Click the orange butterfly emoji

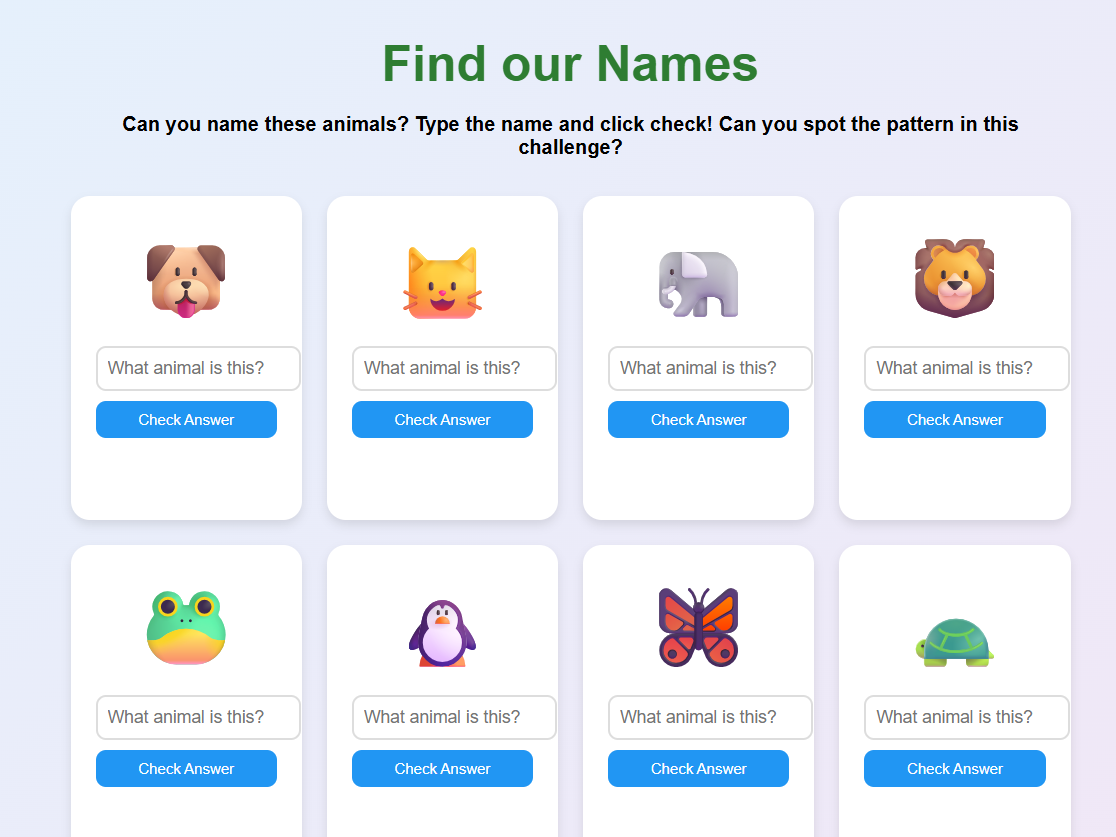pyautogui.click(x=698, y=627)
